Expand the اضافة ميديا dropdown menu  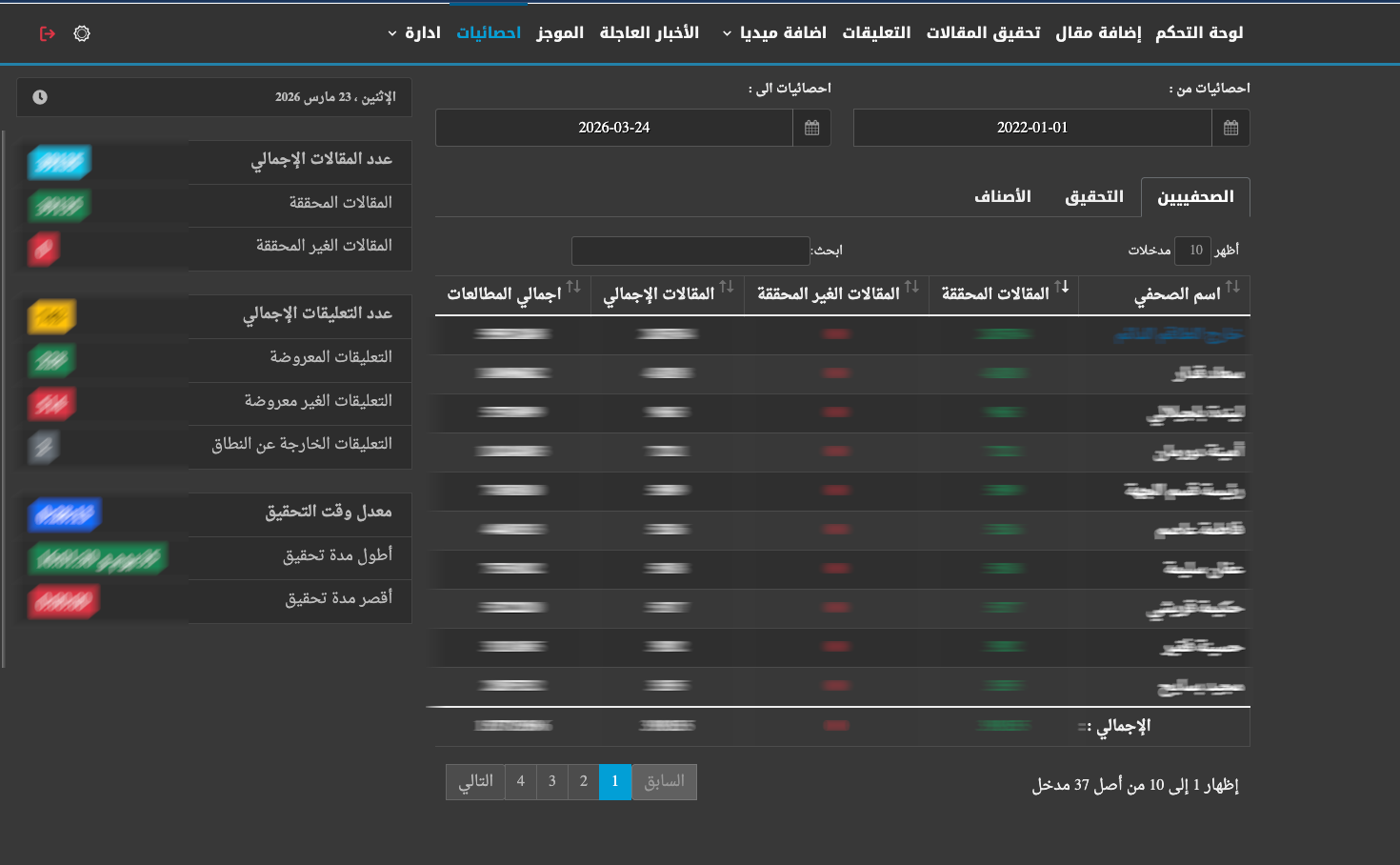coord(774,33)
